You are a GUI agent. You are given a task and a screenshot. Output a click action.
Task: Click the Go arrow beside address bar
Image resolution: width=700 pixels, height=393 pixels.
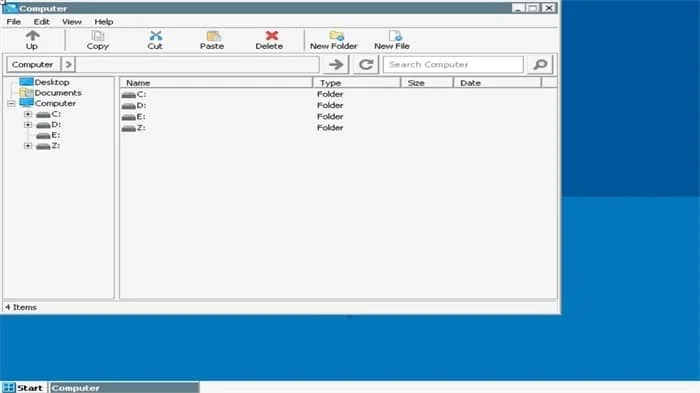pyautogui.click(x=336, y=65)
